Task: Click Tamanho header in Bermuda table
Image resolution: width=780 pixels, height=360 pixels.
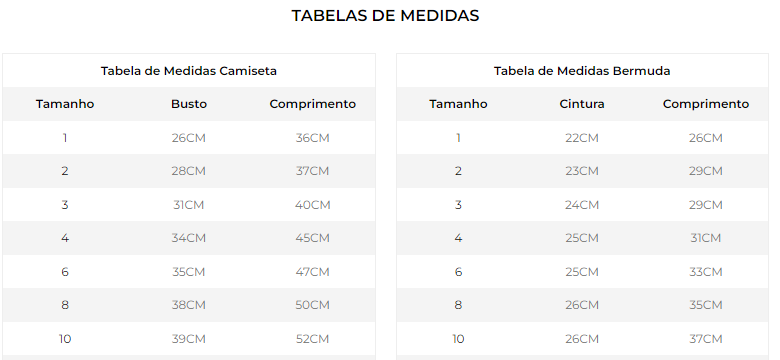Action: [458, 104]
